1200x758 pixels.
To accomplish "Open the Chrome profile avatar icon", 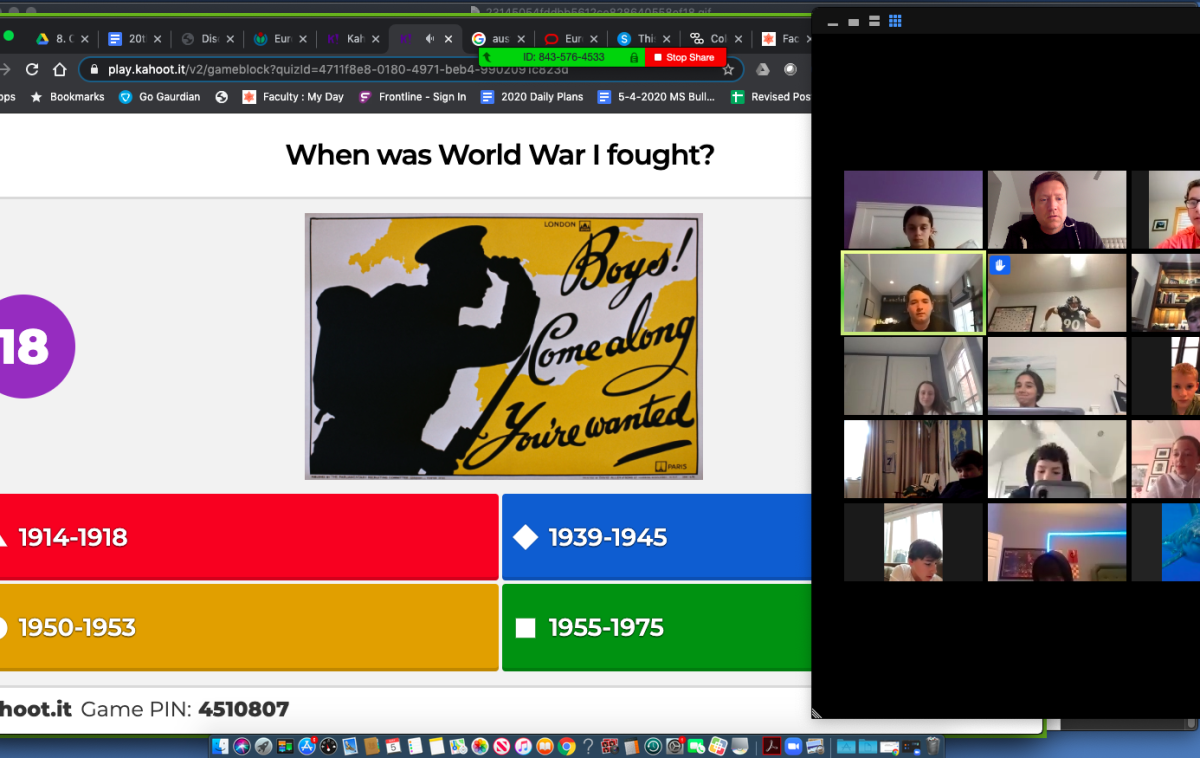I will click(789, 71).
